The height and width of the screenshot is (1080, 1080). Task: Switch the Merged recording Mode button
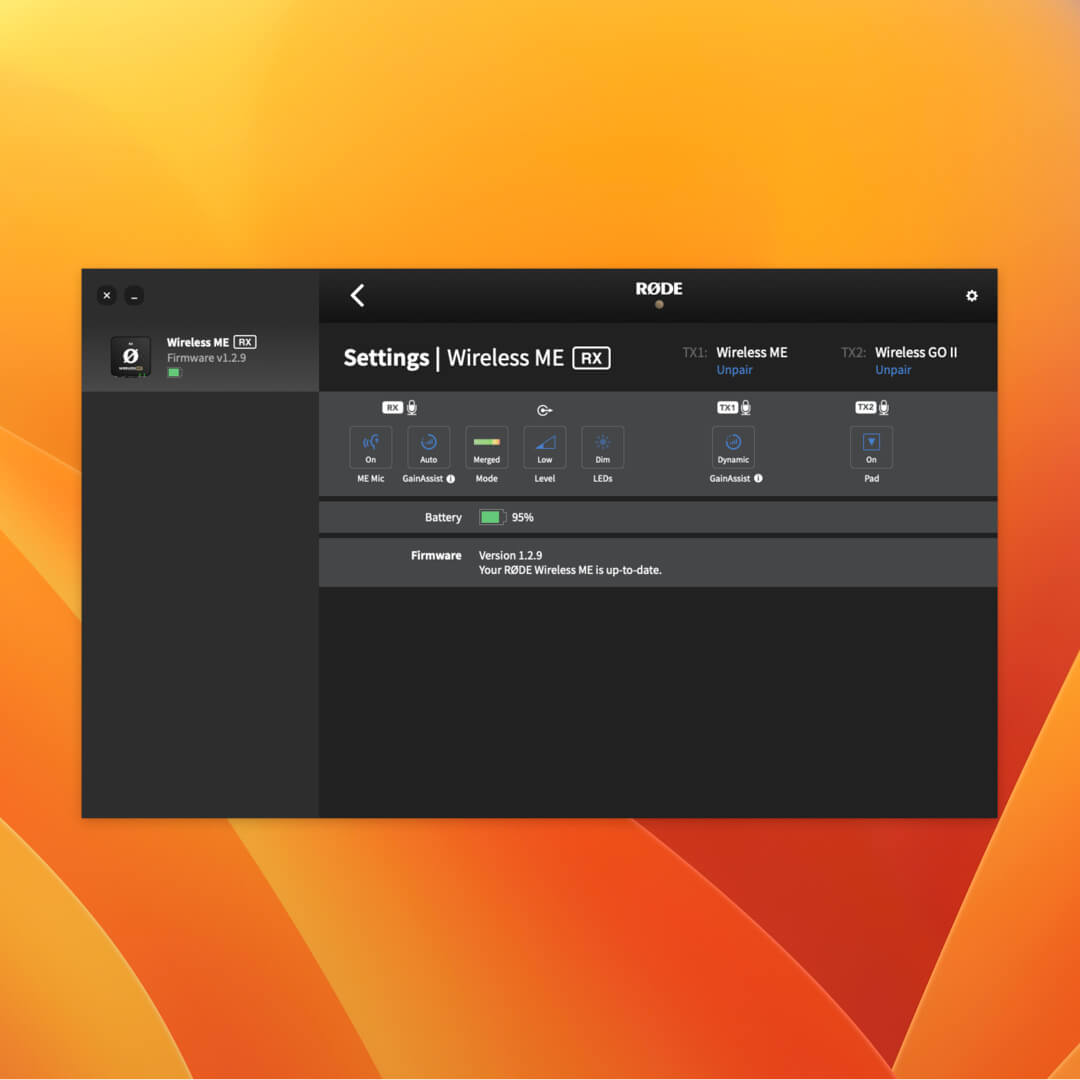click(486, 447)
